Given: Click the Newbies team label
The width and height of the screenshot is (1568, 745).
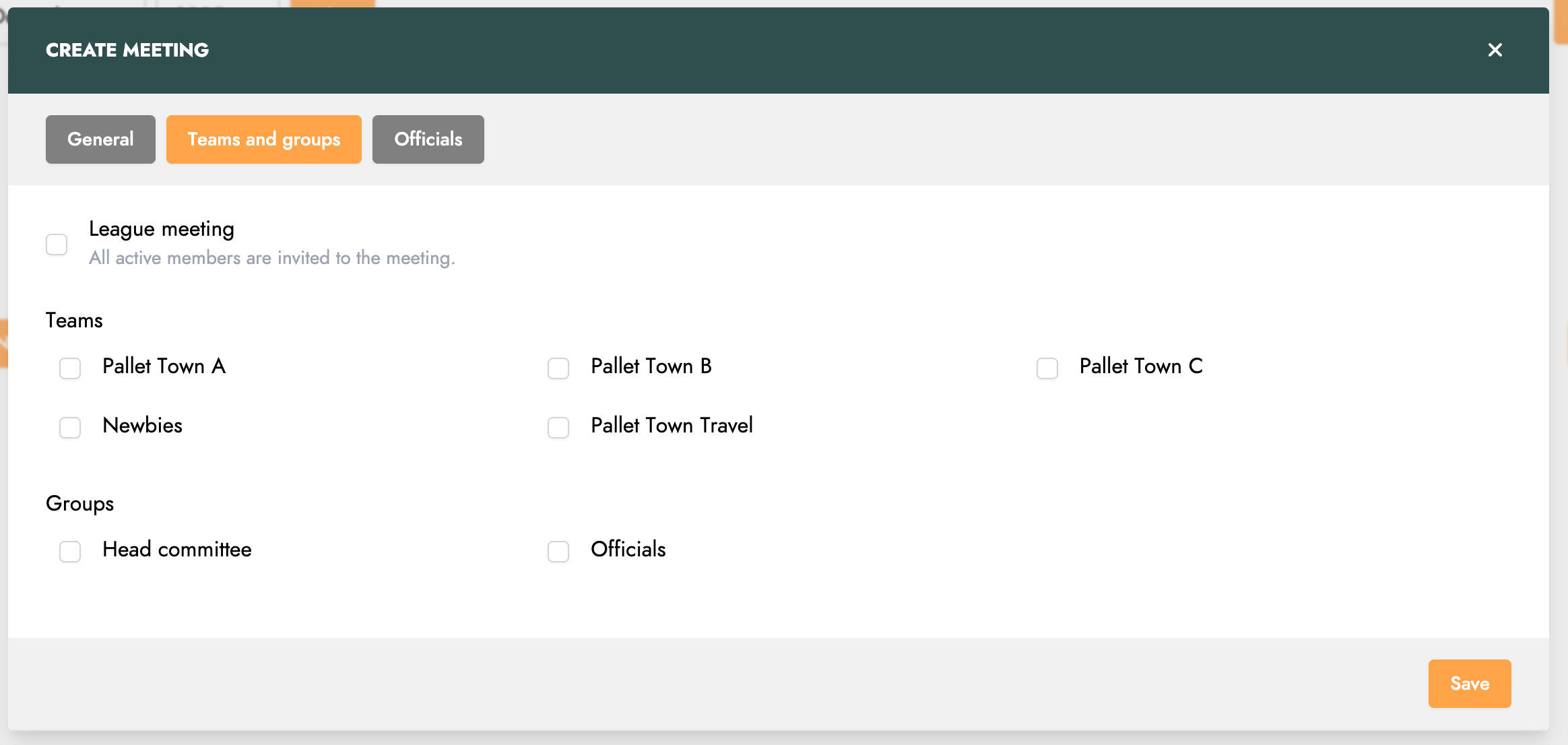Looking at the screenshot, I should click(x=142, y=425).
